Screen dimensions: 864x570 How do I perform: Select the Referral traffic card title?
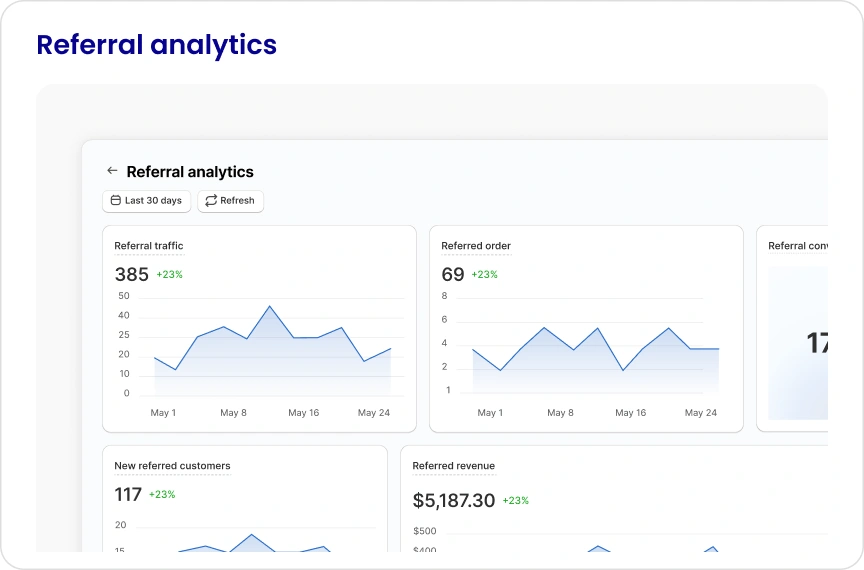click(149, 246)
